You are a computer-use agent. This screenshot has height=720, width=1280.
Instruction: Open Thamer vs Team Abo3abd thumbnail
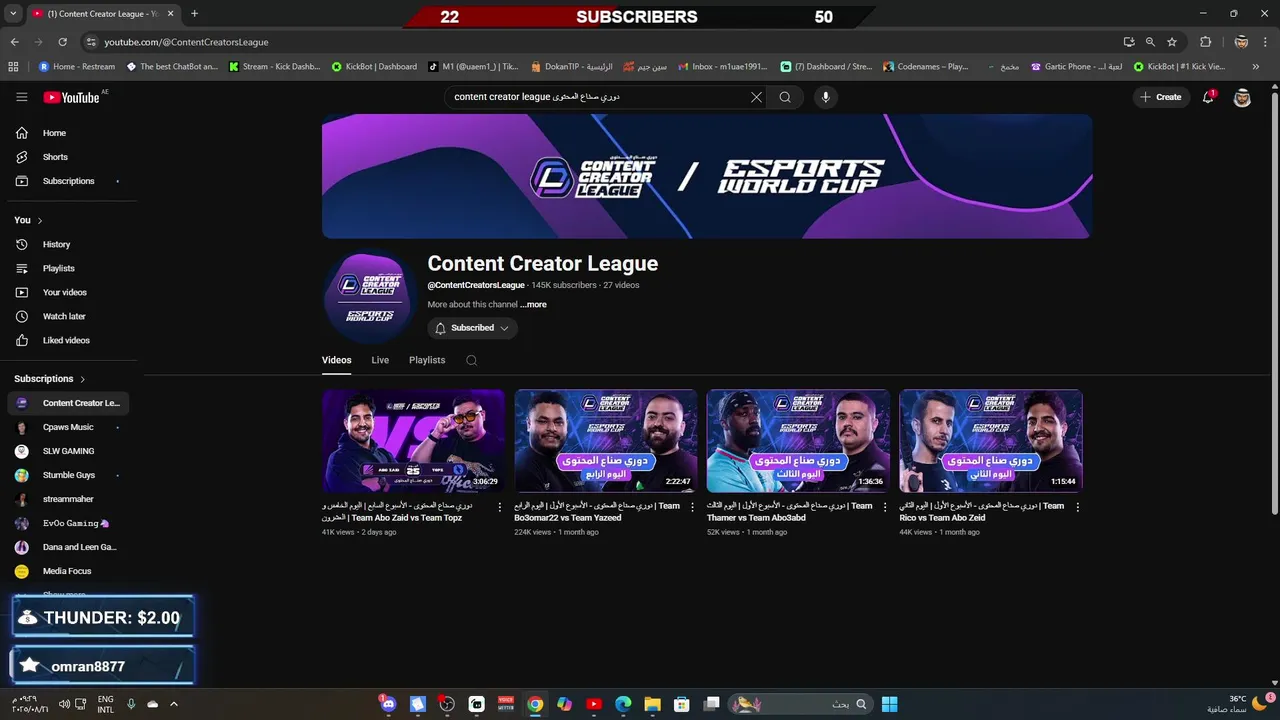pos(798,441)
